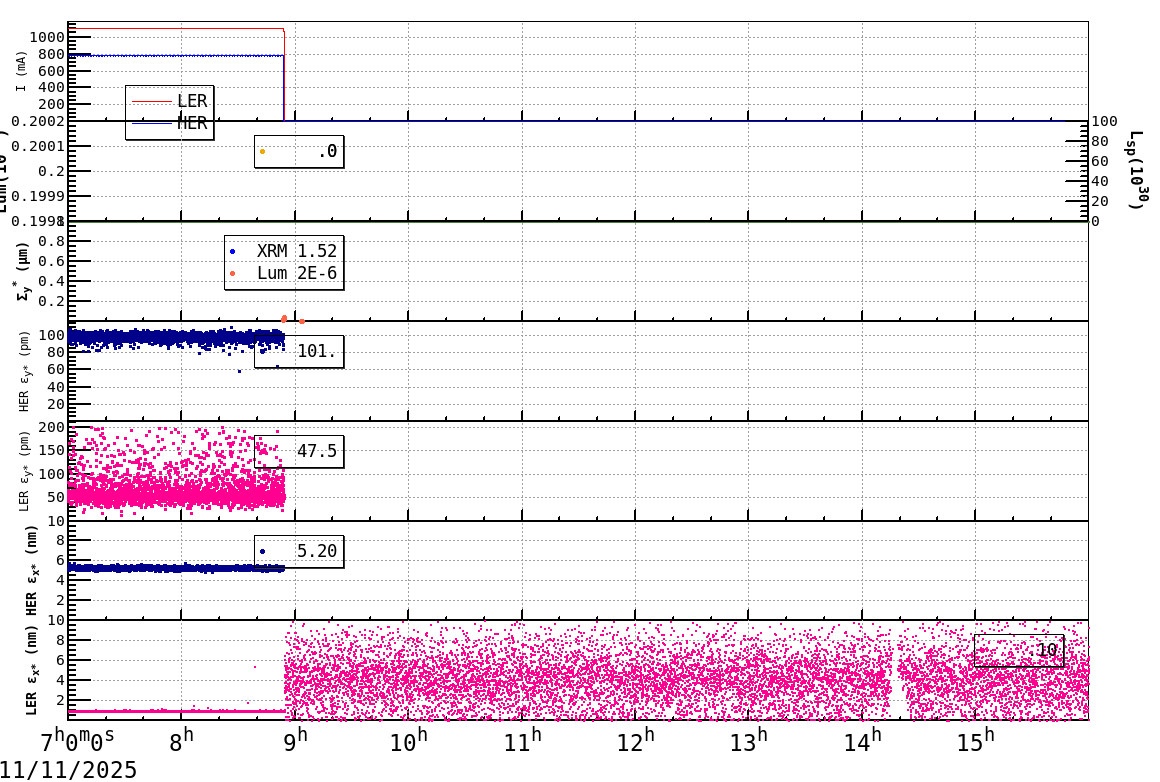Click the 13h time axis label

coord(749,740)
